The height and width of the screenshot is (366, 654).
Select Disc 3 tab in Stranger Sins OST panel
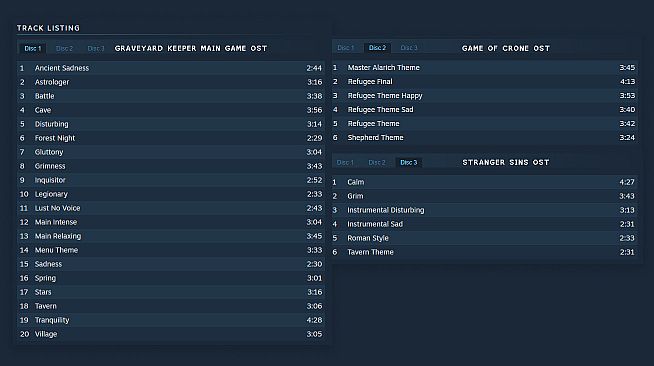point(409,162)
